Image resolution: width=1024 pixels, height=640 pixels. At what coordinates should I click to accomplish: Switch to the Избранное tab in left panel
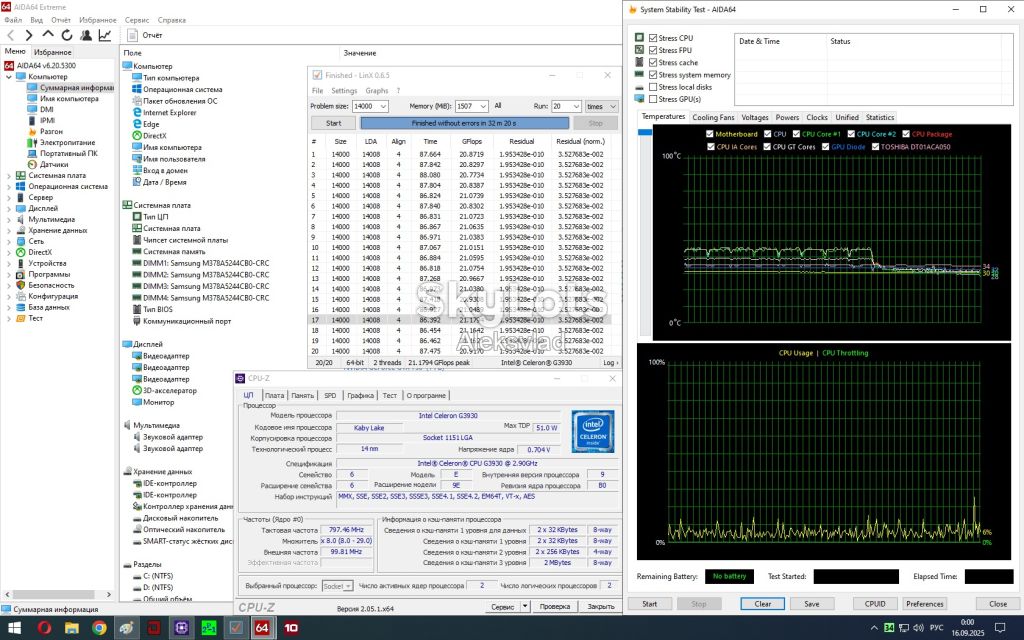[52, 52]
